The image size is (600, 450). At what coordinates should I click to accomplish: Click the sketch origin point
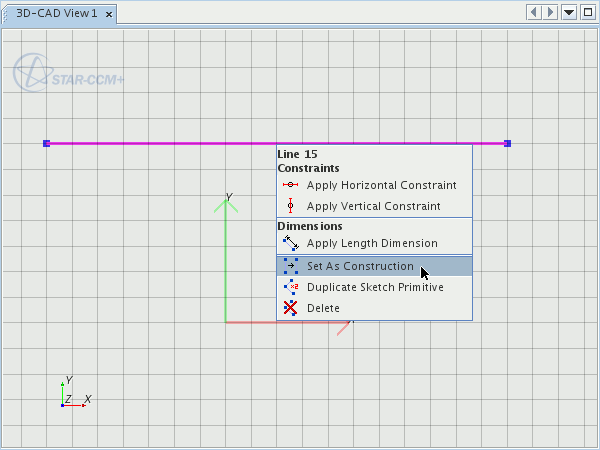[x=227, y=322]
